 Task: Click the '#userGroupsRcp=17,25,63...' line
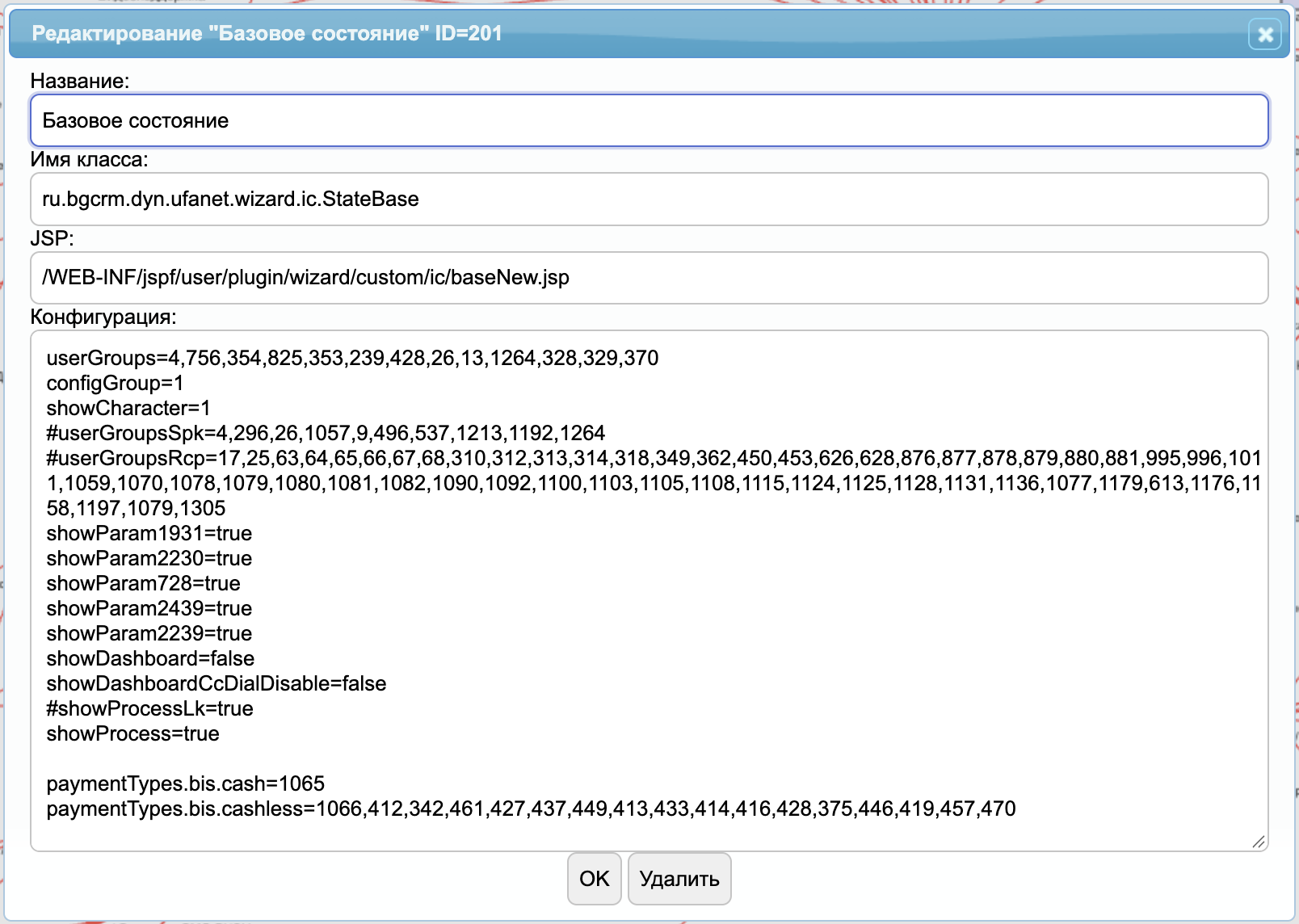(x=654, y=483)
